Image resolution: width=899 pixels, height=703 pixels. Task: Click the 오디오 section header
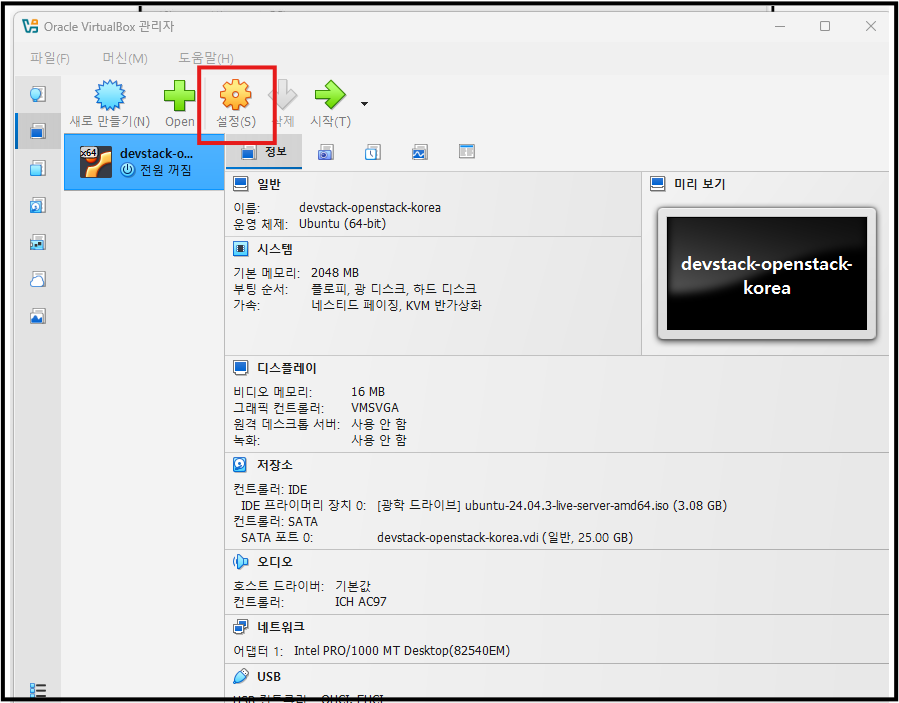pyautogui.click(x=275, y=561)
